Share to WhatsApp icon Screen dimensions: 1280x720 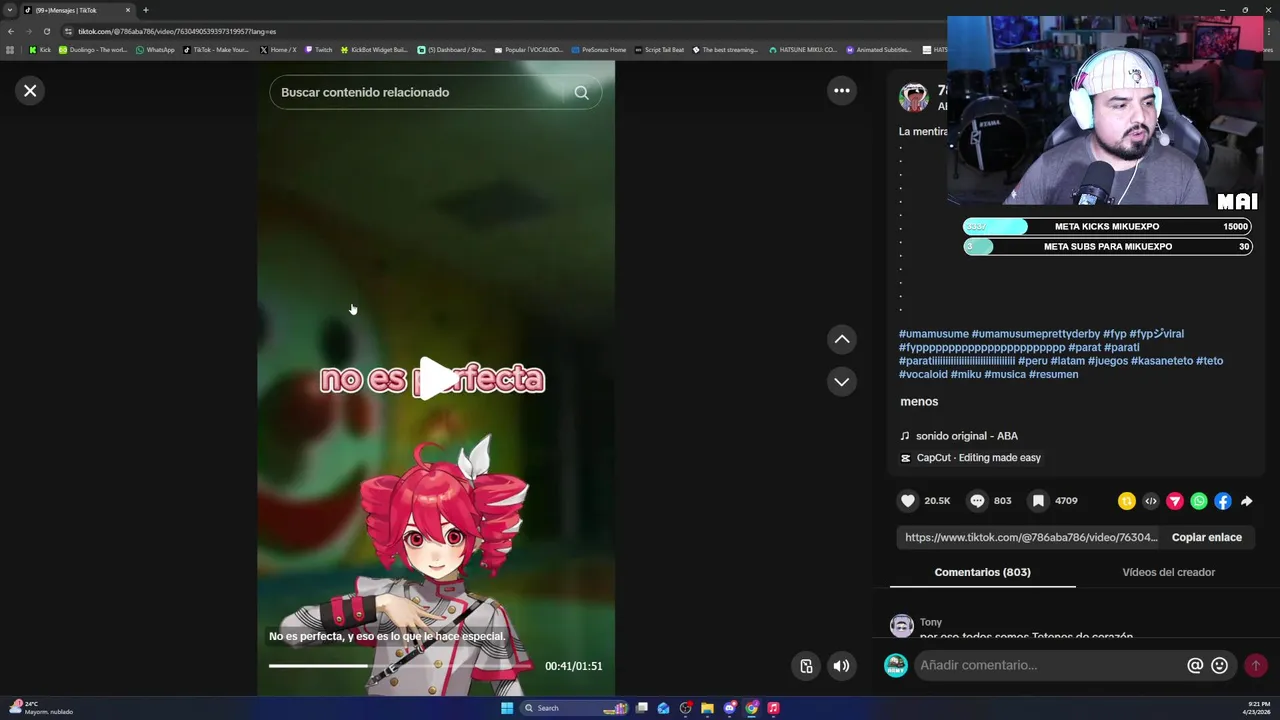(1199, 501)
